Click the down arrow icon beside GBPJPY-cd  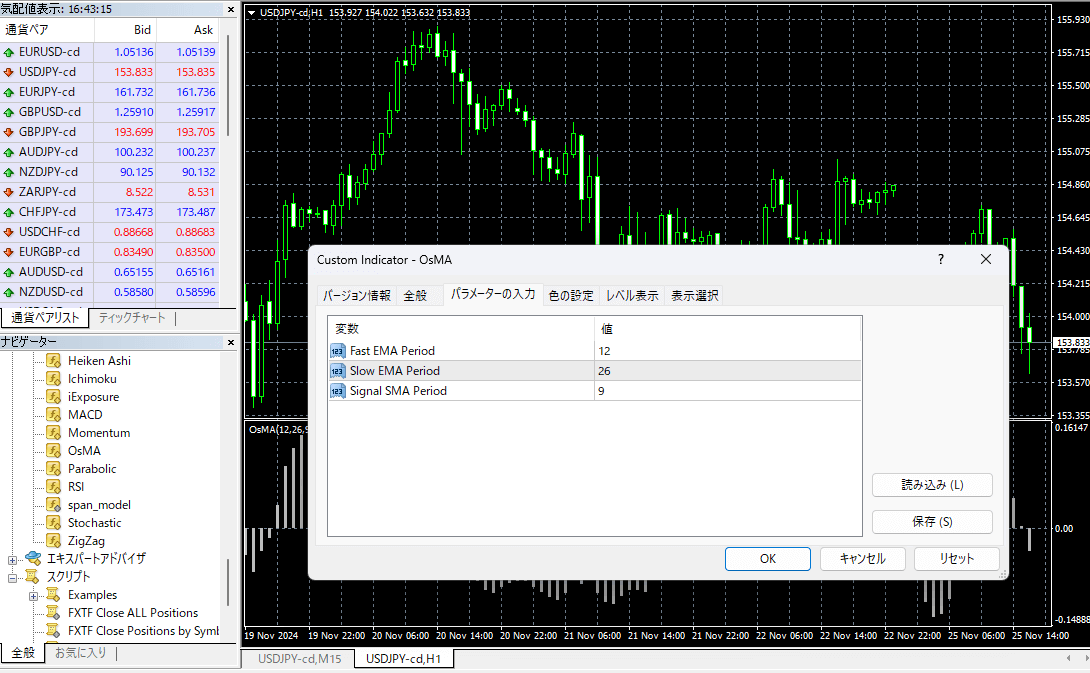pyautogui.click(x=9, y=132)
